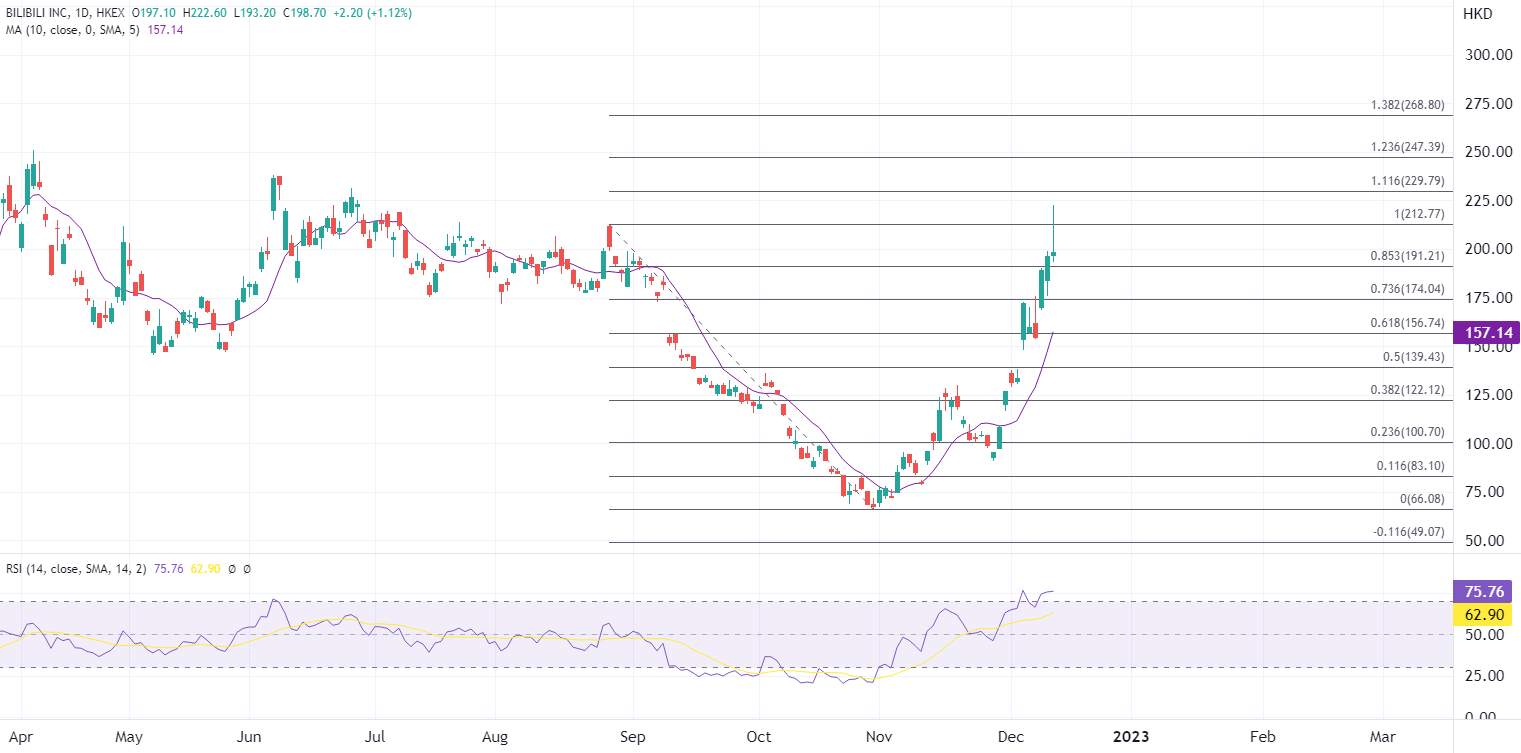Click the Sep marker on time axis
The height and width of the screenshot is (753, 1521).
(634, 737)
